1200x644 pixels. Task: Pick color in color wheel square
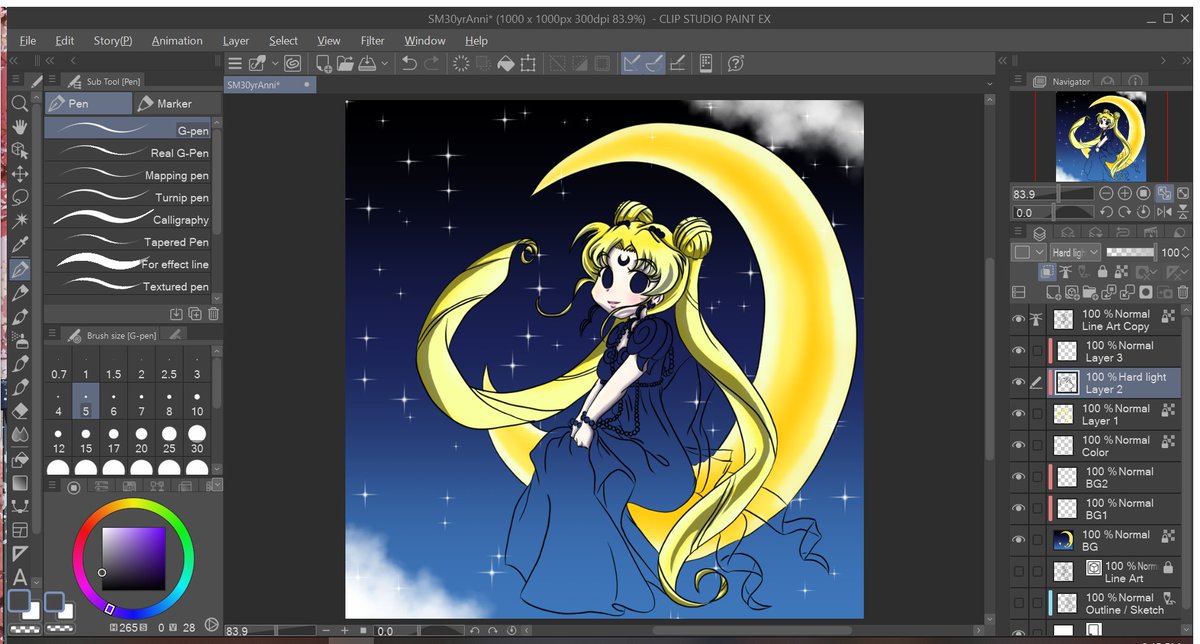[134, 559]
